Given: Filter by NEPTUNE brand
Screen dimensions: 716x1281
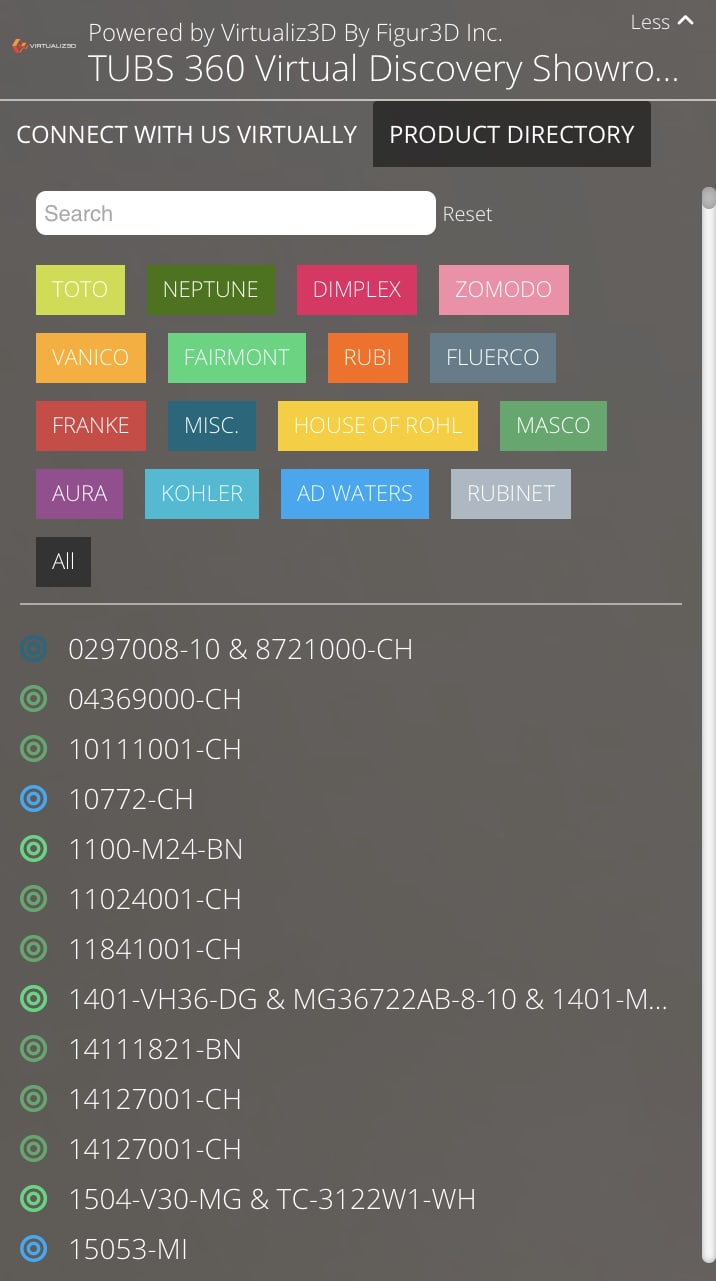Looking at the screenshot, I should 211,290.
